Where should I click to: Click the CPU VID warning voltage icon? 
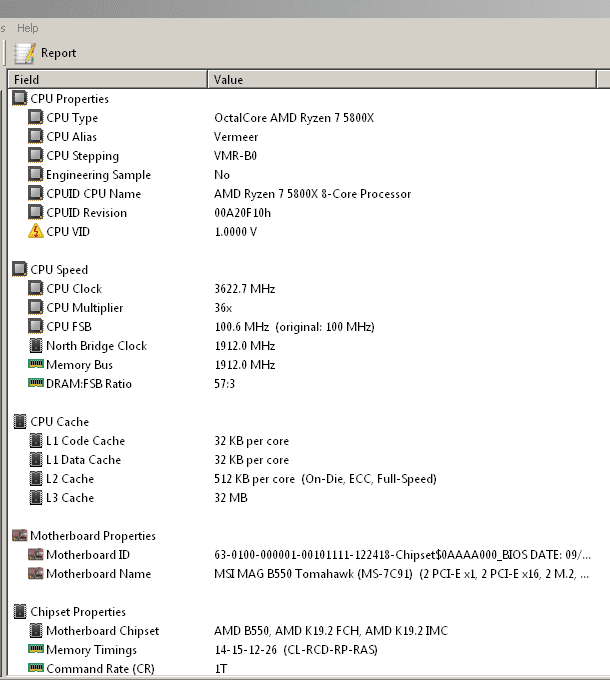coord(36,231)
